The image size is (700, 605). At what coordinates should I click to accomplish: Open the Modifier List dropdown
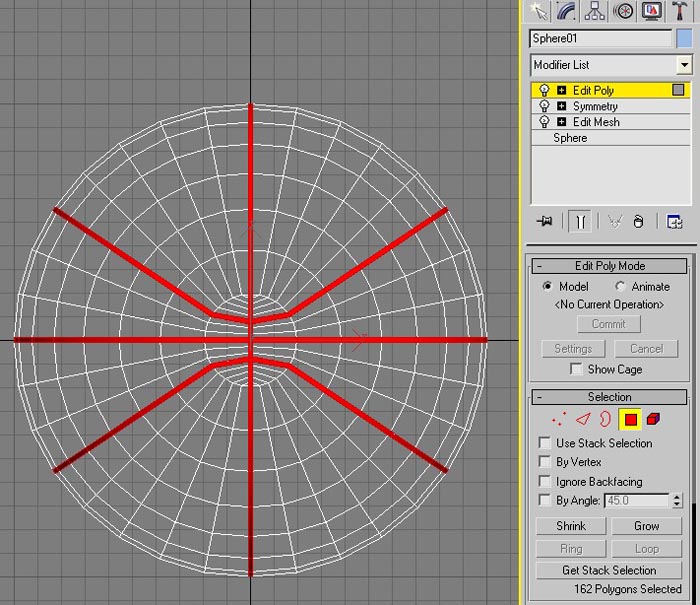coord(684,65)
